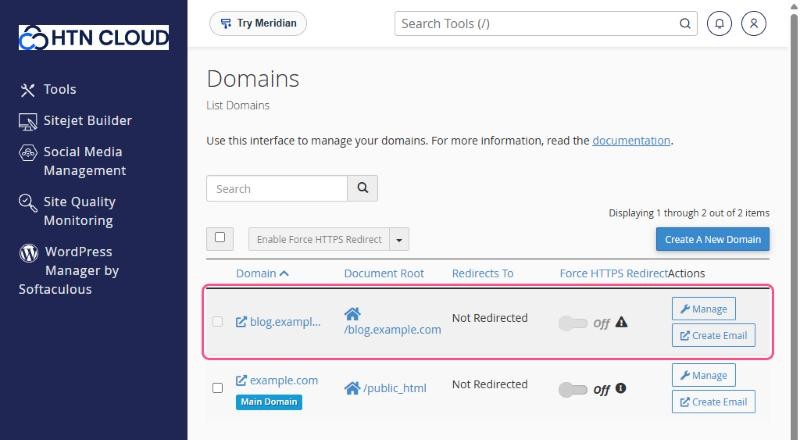Click 'Not Redirected' in example.com row
The height and width of the screenshot is (440, 800).
tap(490, 384)
